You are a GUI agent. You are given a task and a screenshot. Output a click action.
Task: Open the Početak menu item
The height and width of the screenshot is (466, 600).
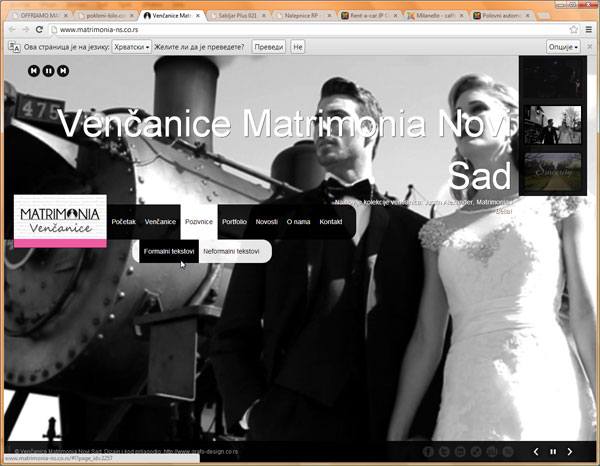(x=124, y=222)
